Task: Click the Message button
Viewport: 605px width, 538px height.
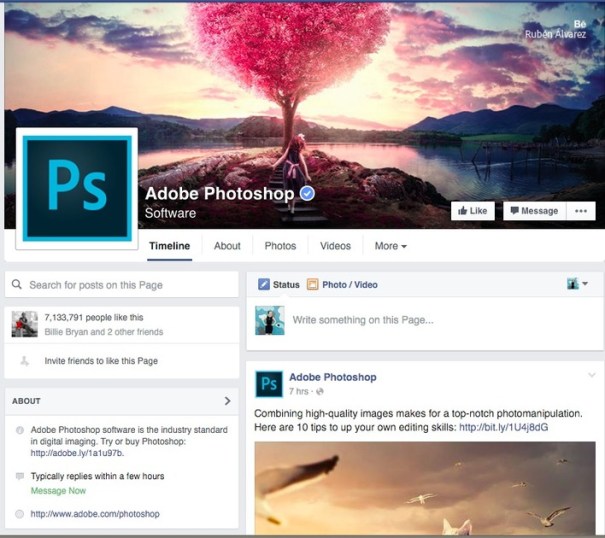Action: coord(534,211)
